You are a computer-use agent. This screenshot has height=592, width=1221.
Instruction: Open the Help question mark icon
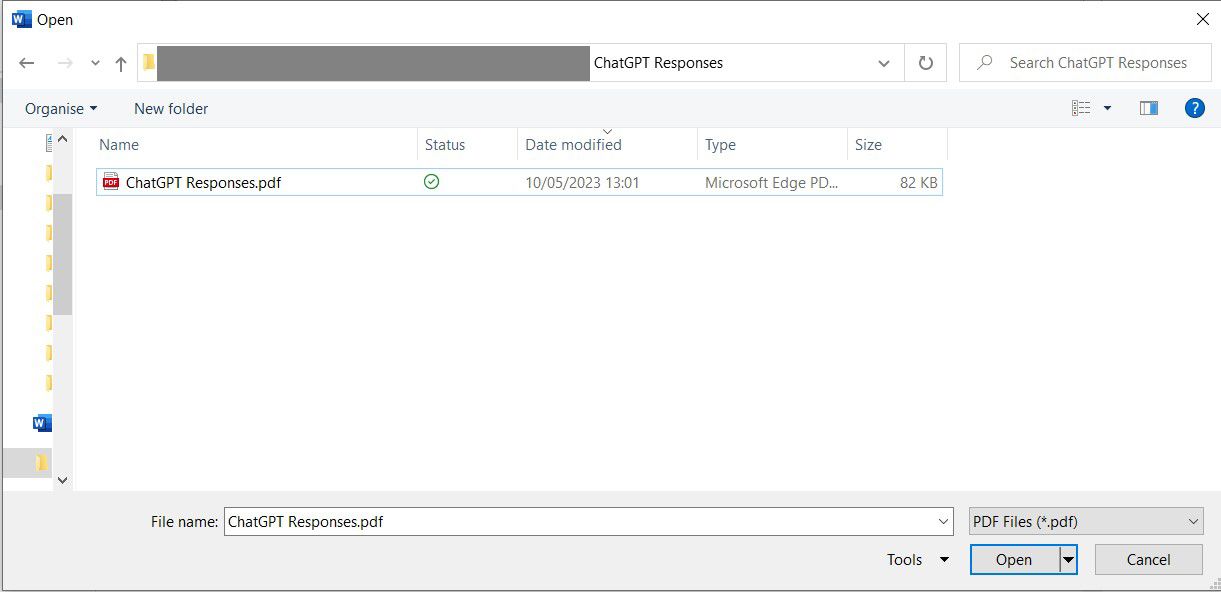1195,107
